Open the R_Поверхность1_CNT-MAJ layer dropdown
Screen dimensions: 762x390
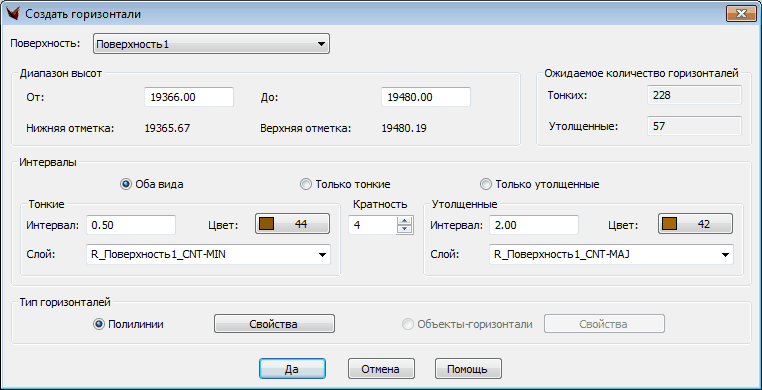tap(611, 254)
